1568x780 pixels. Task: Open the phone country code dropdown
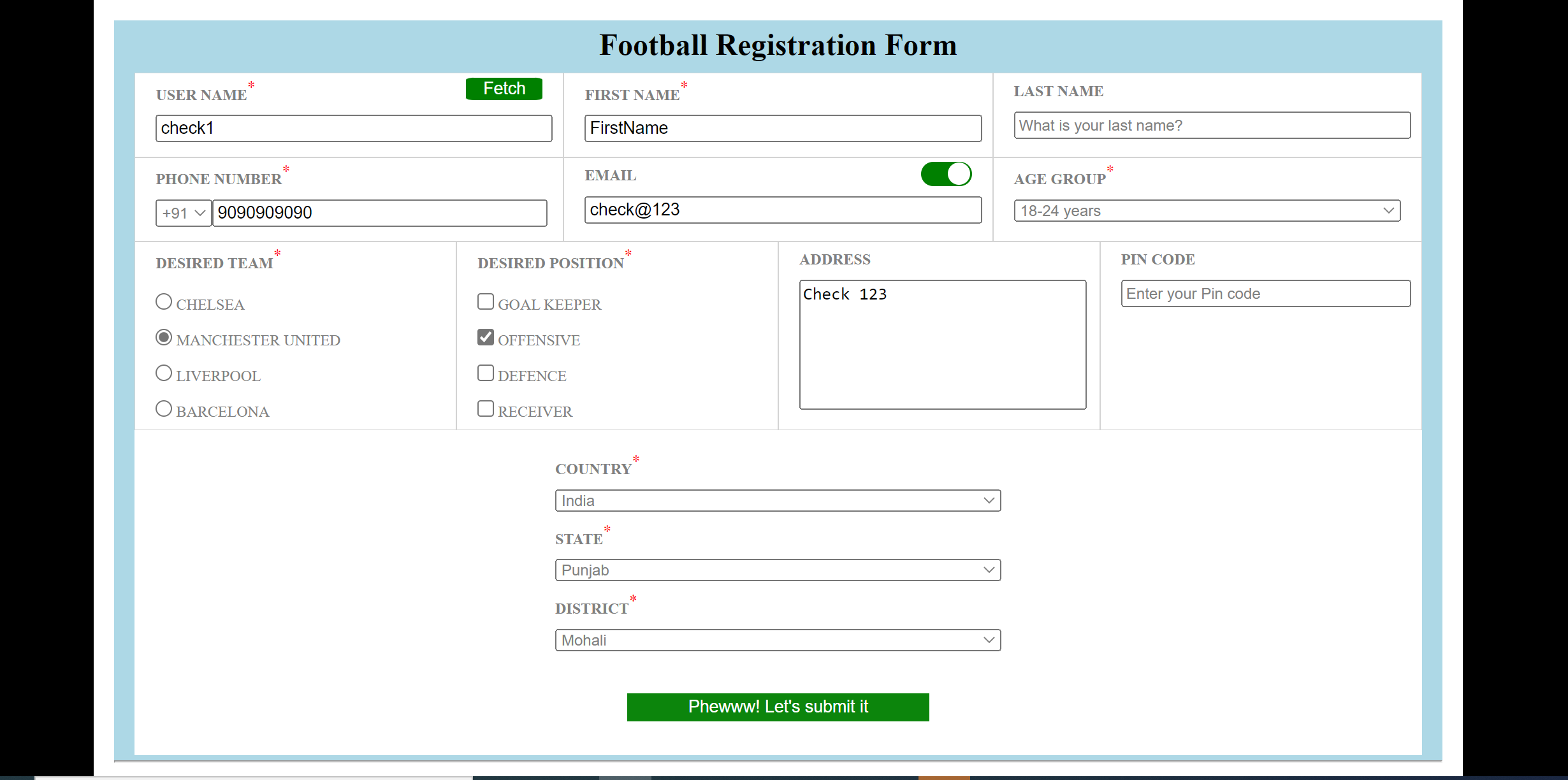coord(183,213)
